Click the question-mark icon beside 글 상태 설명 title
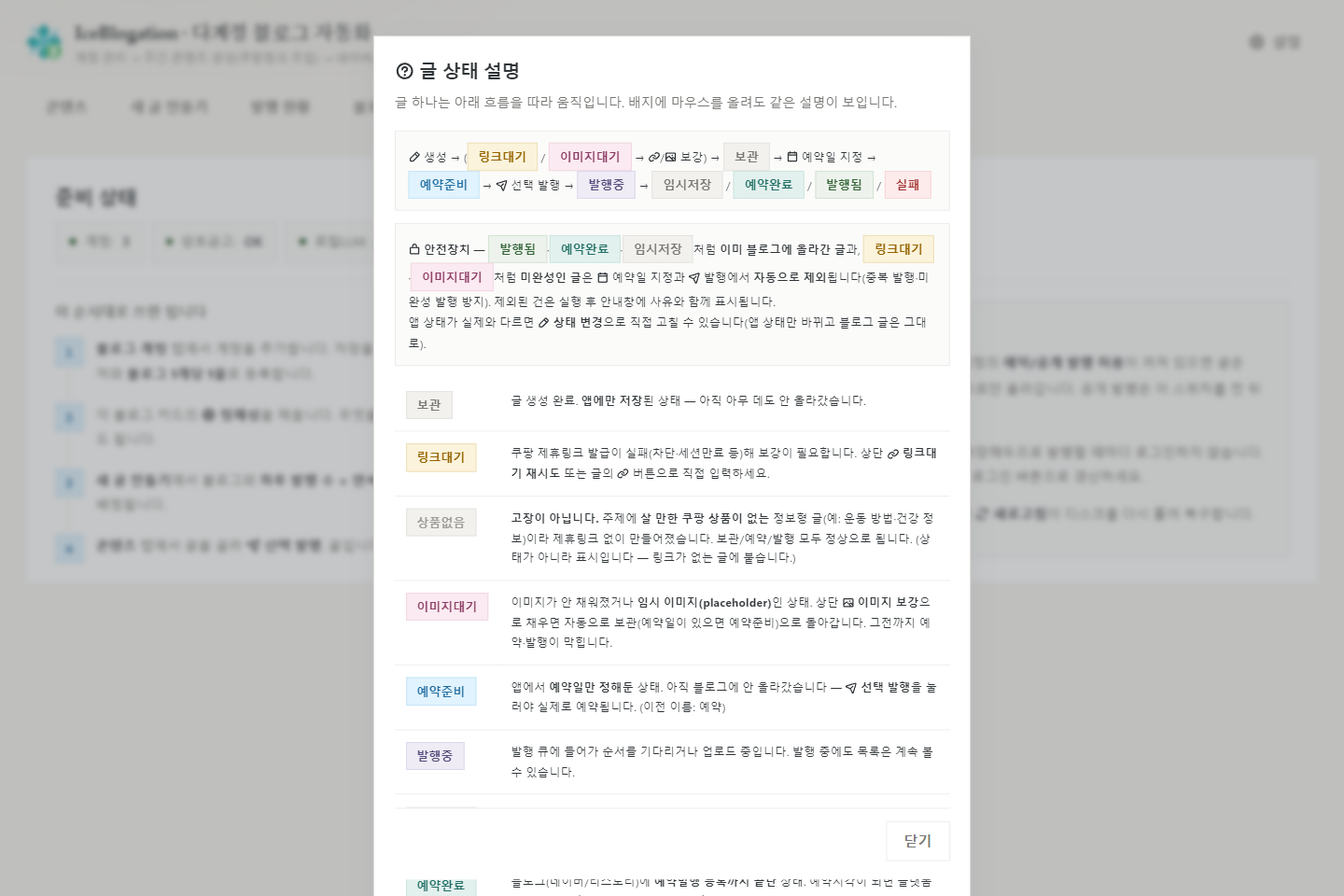Viewport: 1344px width, 896px height. 404,71
